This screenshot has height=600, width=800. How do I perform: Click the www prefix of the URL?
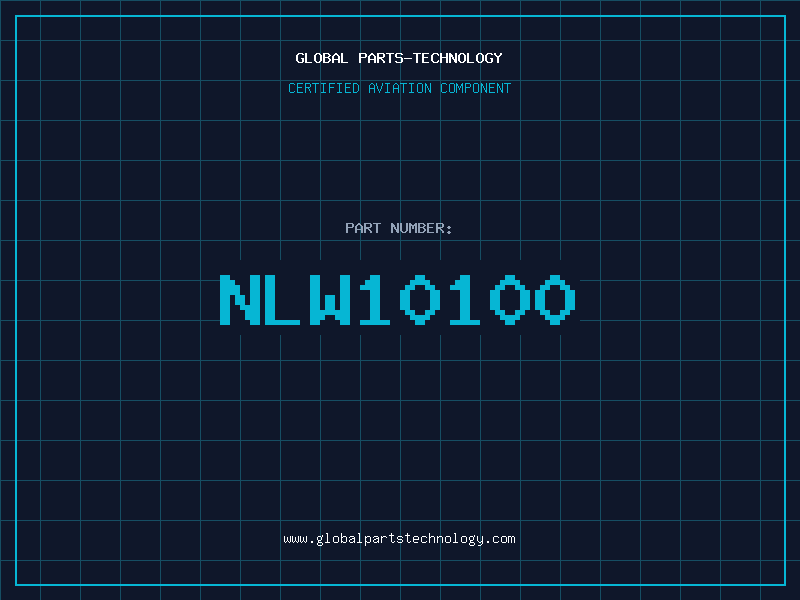pos(296,539)
